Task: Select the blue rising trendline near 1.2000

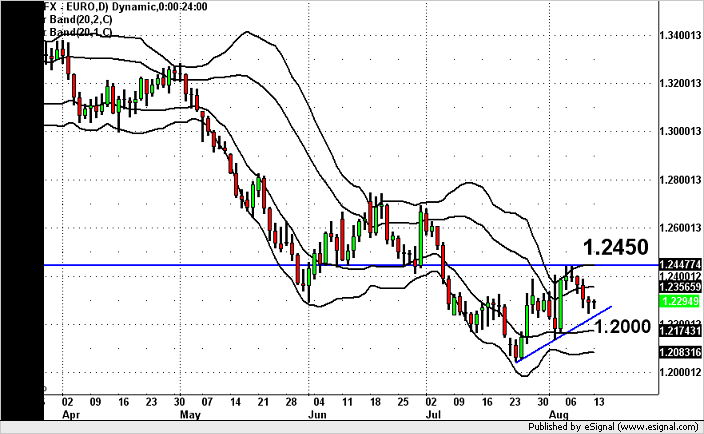Action: click(564, 334)
